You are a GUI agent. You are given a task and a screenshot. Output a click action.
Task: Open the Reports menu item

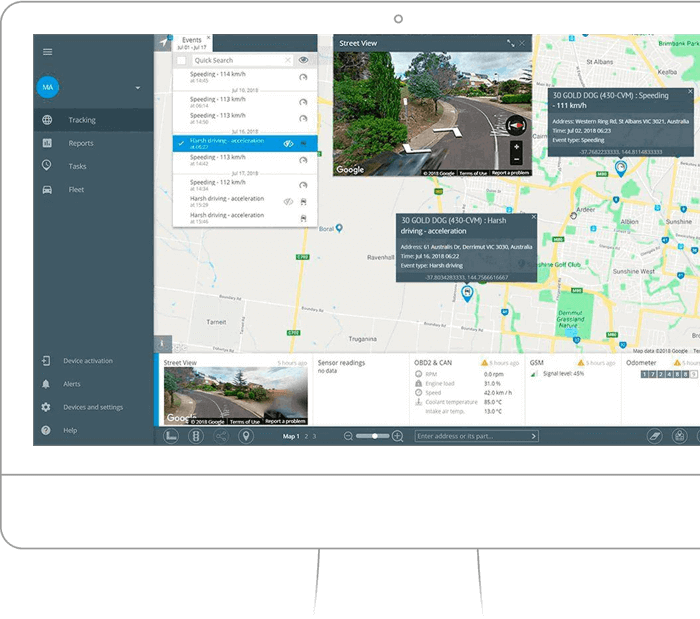pyautogui.click(x=81, y=143)
